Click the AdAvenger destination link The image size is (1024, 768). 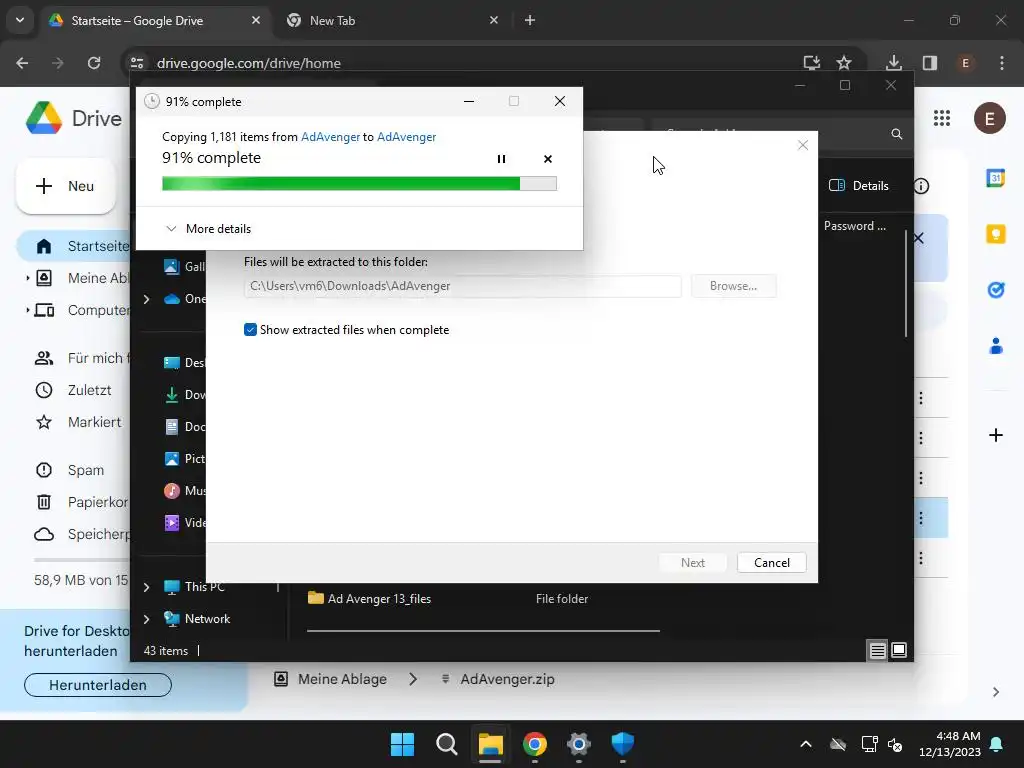[406, 136]
